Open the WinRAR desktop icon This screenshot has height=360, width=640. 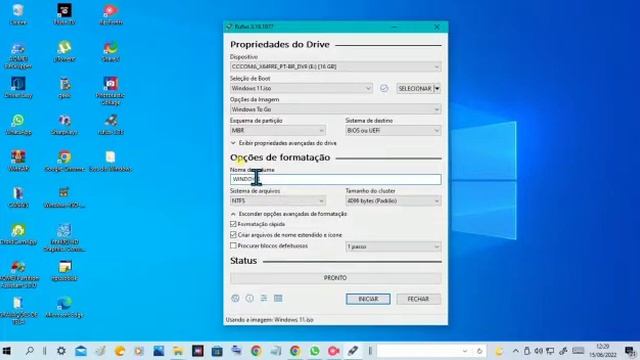pyautogui.click(x=18, y=161)
